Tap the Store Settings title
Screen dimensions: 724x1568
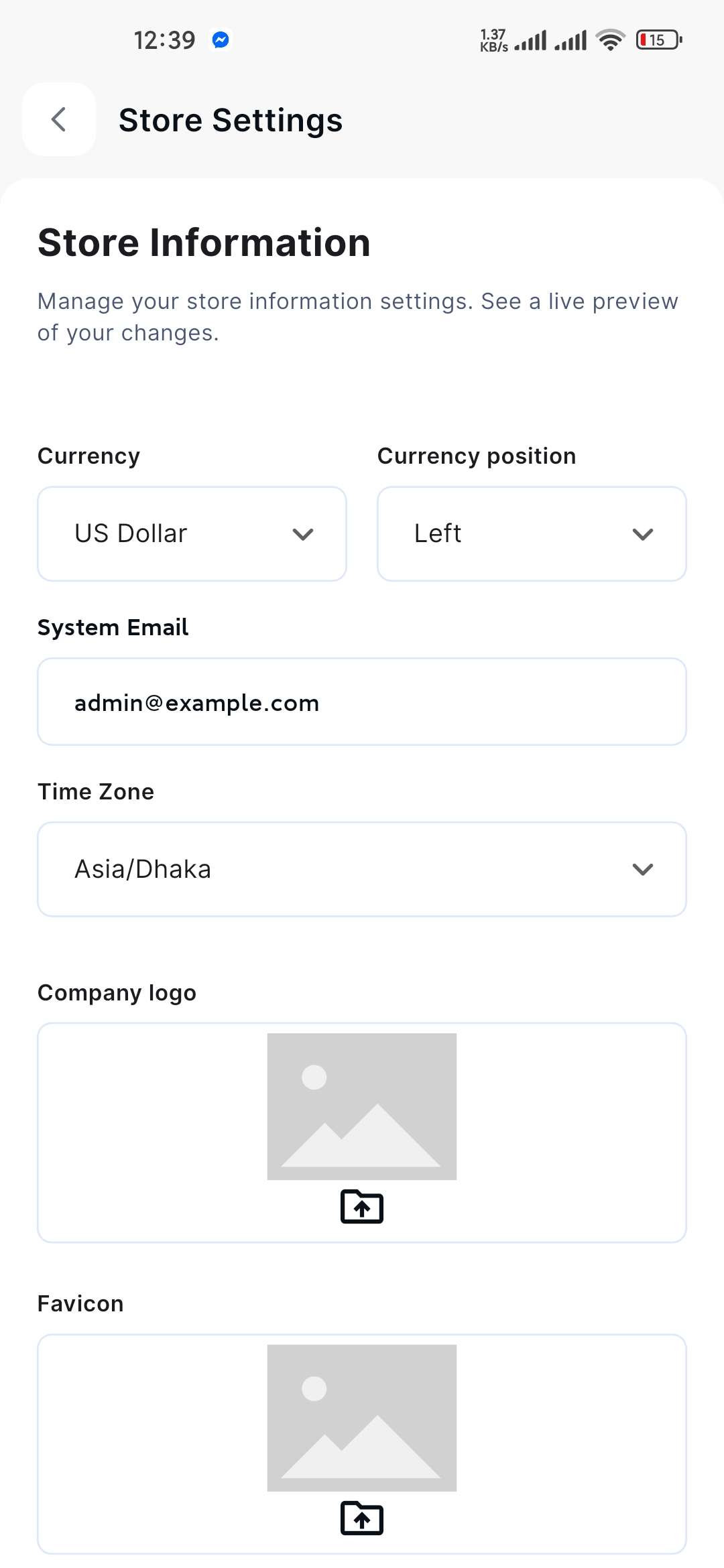(x=231, y=121)
